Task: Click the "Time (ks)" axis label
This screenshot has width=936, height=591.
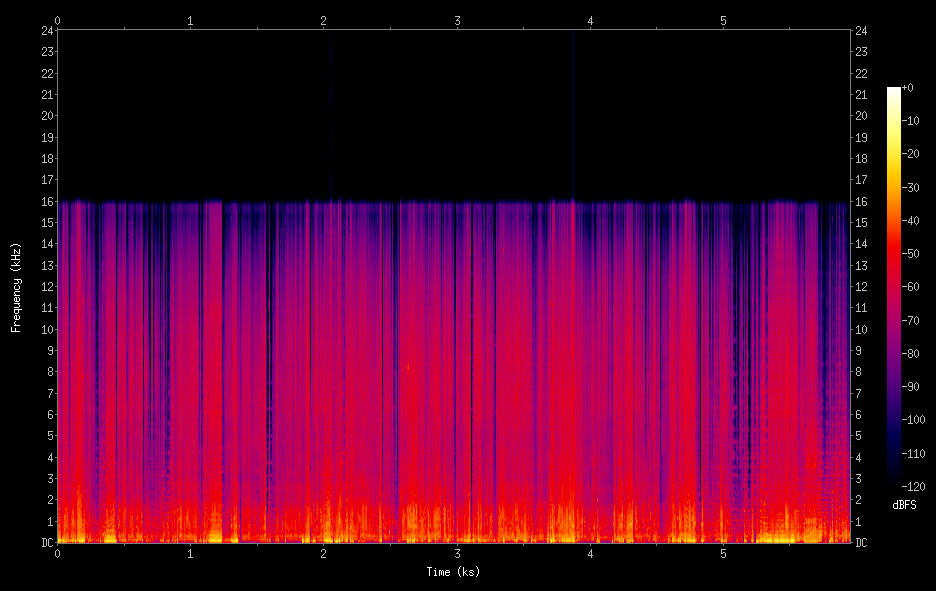Action: [x=452, y=571]
